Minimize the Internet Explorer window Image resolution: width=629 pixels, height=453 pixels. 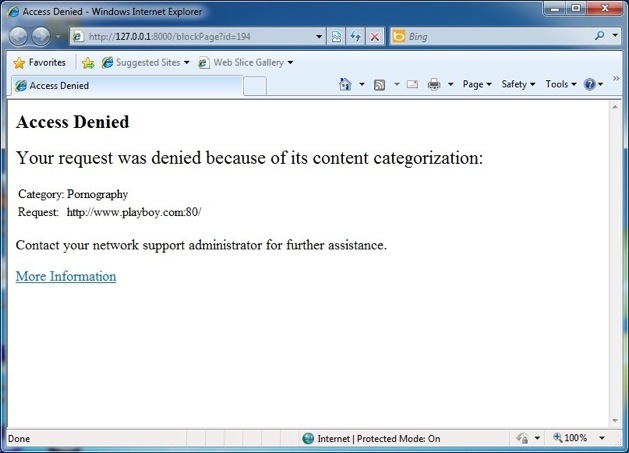(555, 9)
